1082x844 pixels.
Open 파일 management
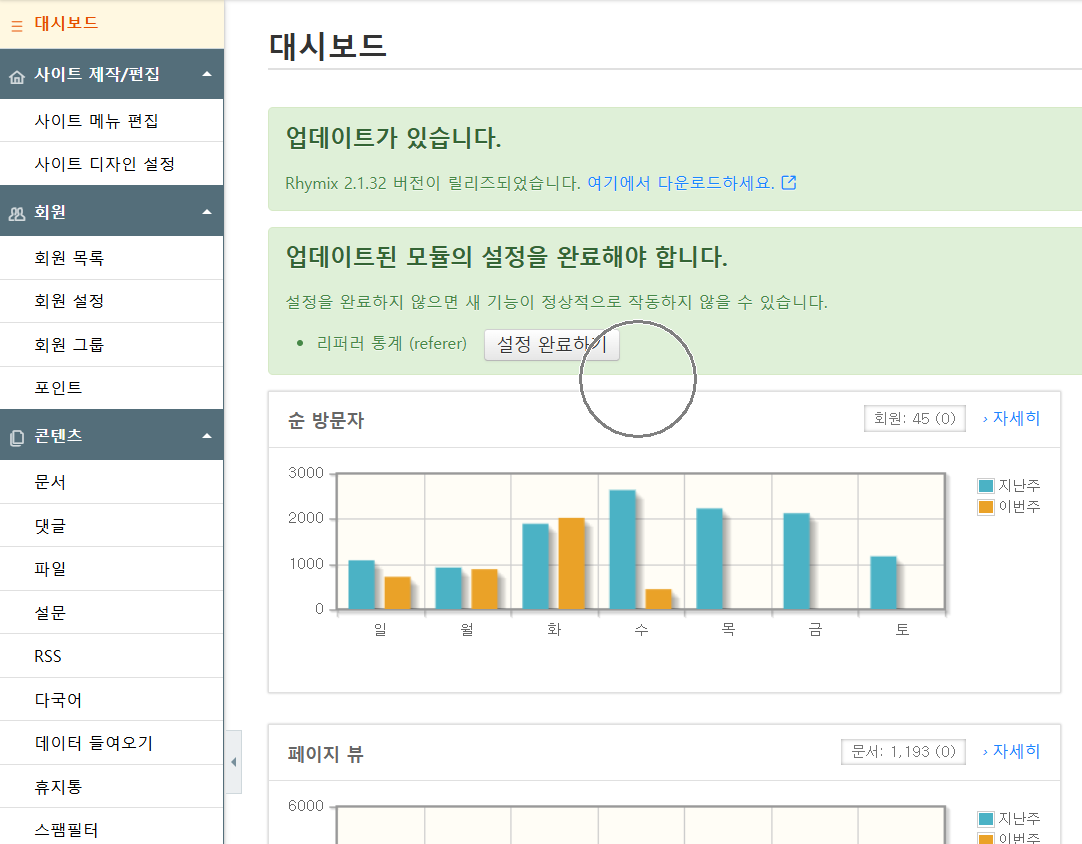(112, 569)
